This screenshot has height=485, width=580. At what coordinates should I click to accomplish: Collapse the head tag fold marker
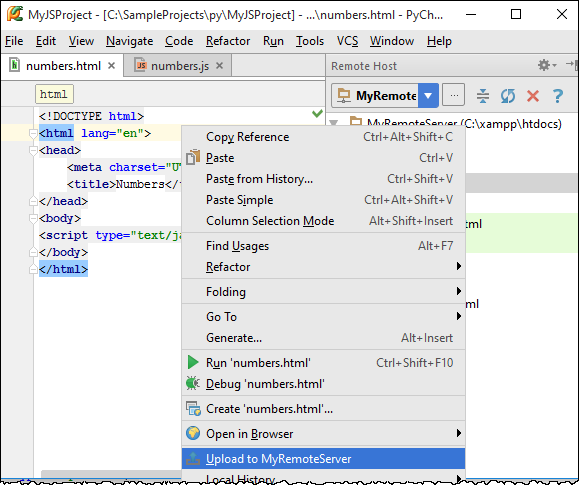click(33, 151)
